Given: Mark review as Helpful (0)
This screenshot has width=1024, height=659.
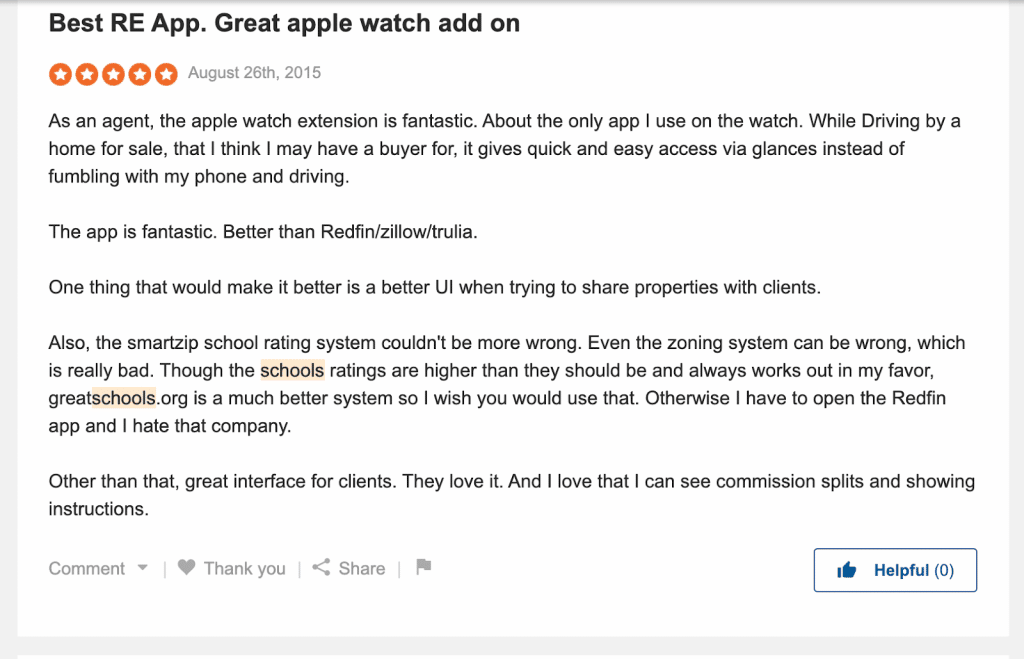Looking at the screenshot, I should tap(895, 570).
